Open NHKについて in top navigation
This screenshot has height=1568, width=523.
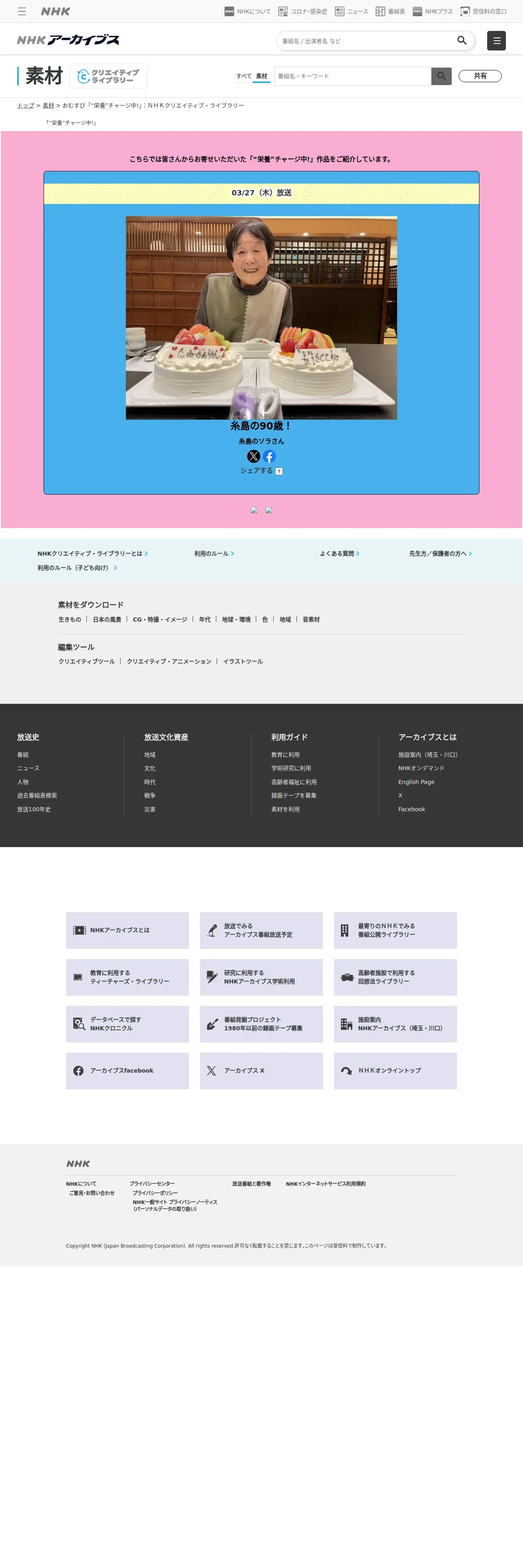click(x=248, y=11)
